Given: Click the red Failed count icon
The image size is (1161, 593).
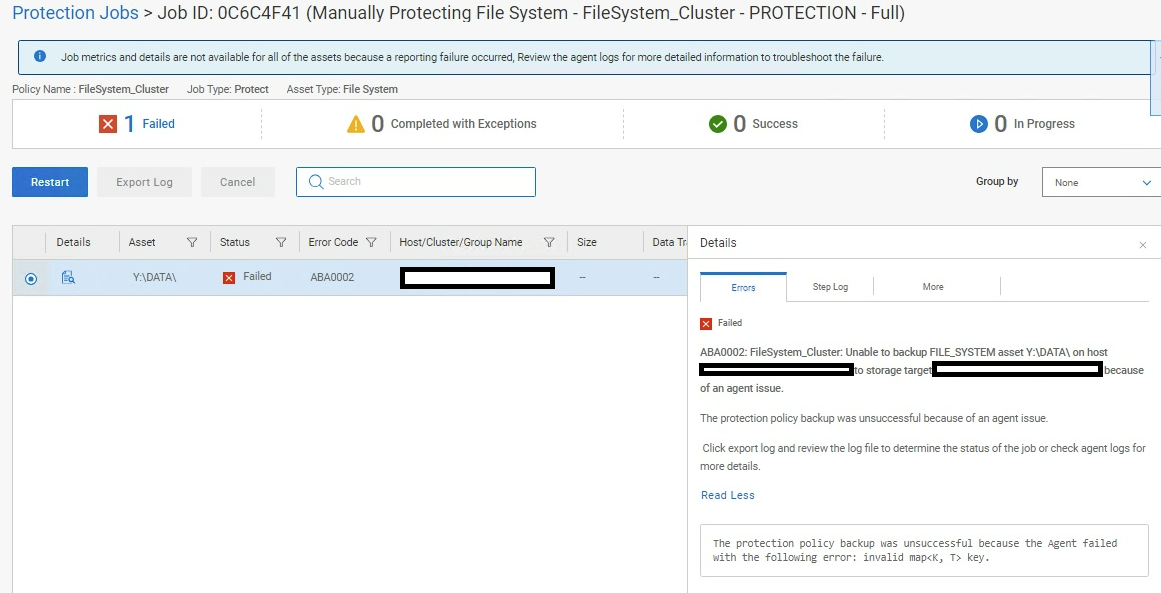Looking at the screenshot, I should click(x=108, y=124).
